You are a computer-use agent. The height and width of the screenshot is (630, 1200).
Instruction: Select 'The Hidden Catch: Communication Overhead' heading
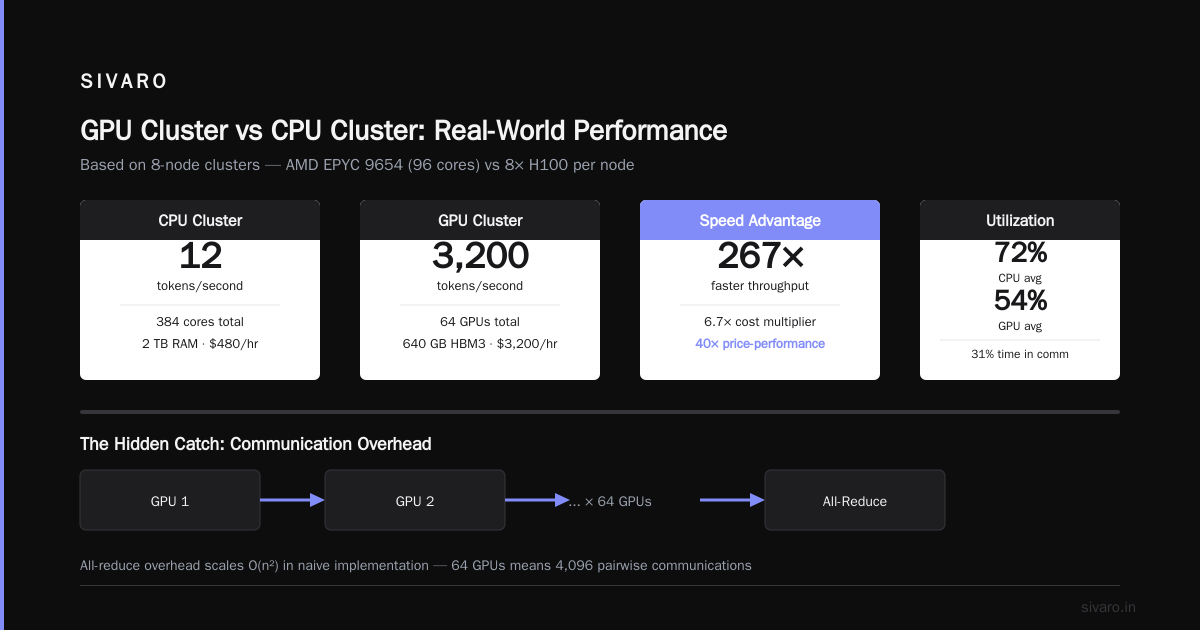point(256,443)
